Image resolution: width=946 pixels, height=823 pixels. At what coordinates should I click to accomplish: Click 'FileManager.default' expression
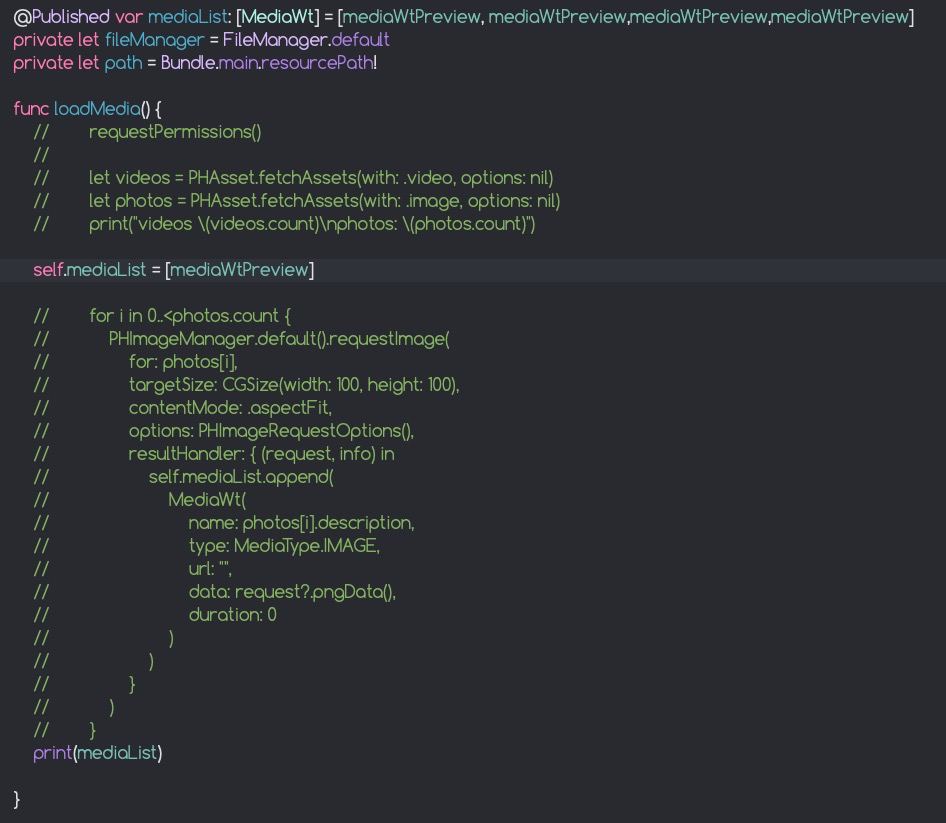tap(306, 40)
